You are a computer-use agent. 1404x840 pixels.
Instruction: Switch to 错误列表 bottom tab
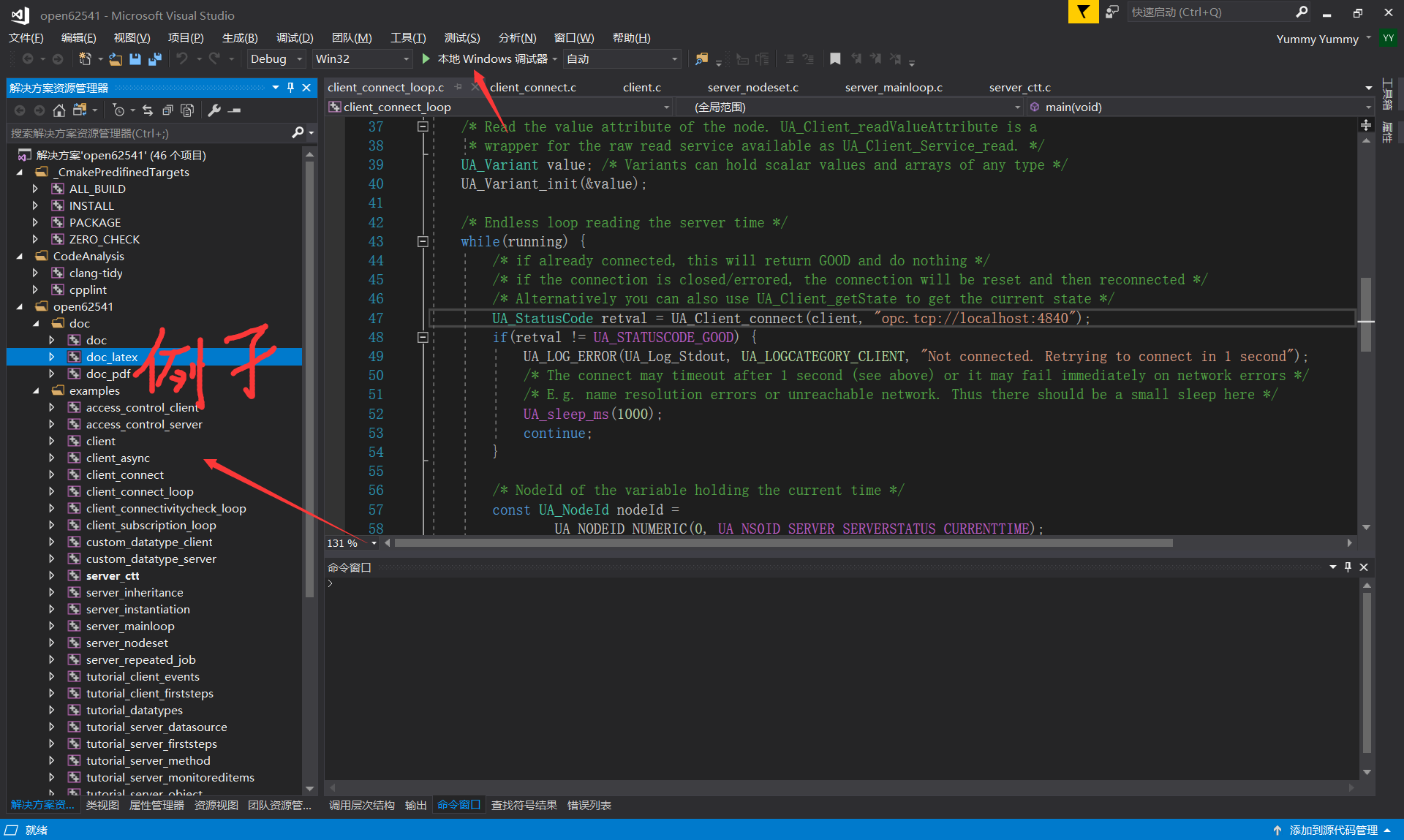589,806
